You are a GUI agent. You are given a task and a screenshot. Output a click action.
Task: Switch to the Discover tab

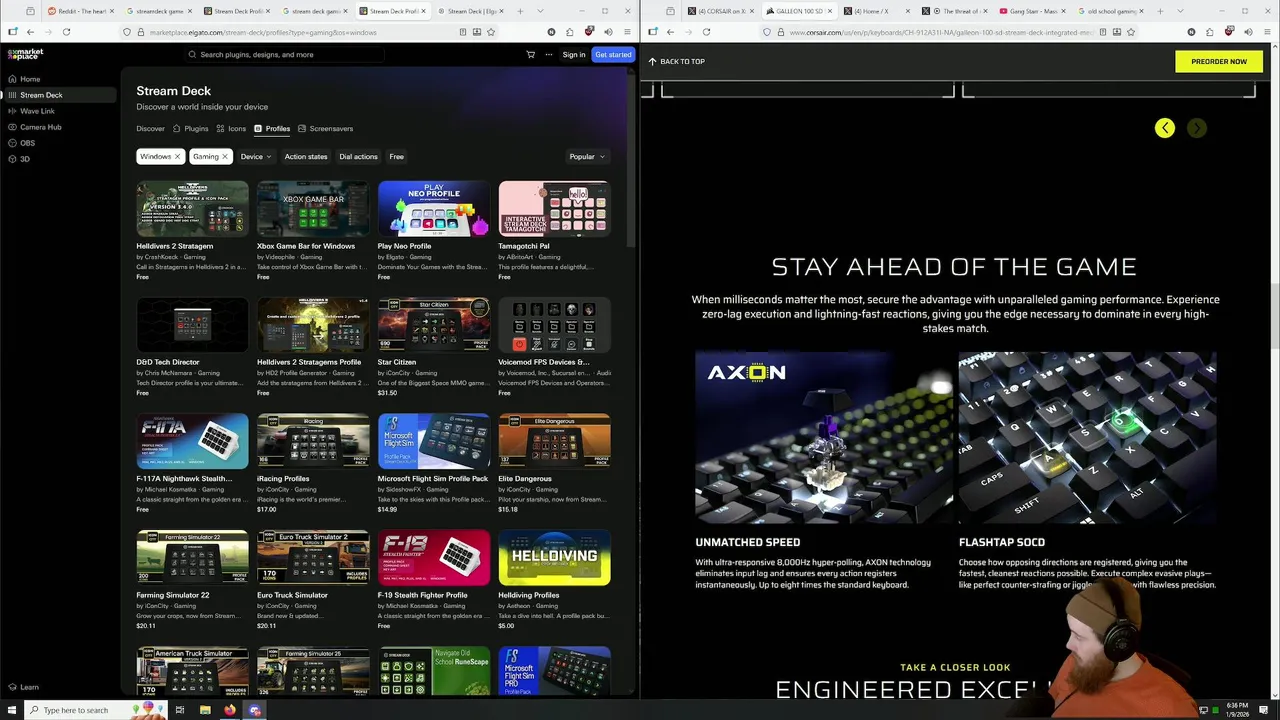150,128
